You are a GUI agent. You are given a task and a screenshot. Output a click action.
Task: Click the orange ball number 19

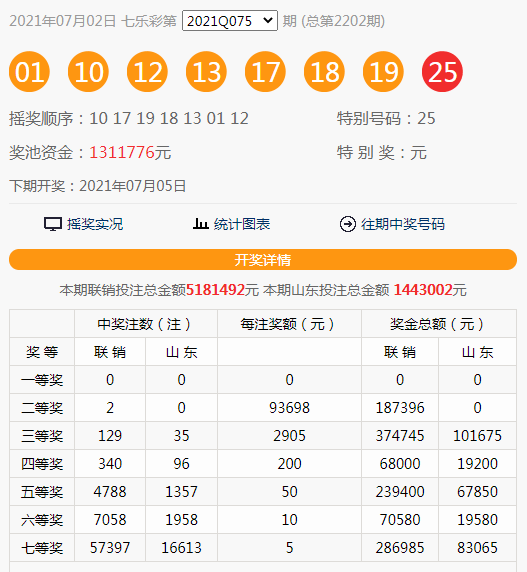(x=383, y=72)
